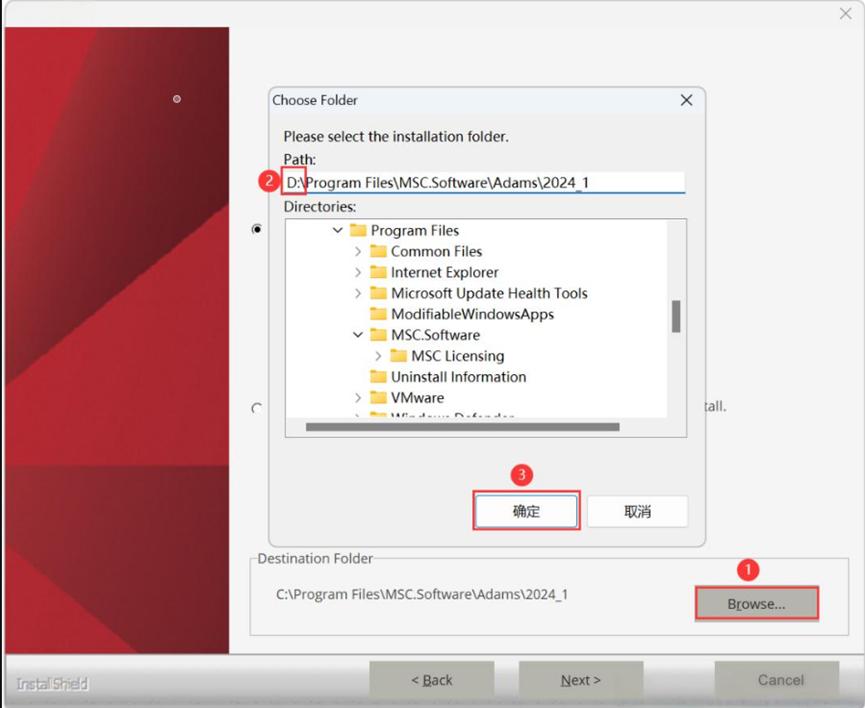
Task: Close the installer window
Action: tap(845, 14)
